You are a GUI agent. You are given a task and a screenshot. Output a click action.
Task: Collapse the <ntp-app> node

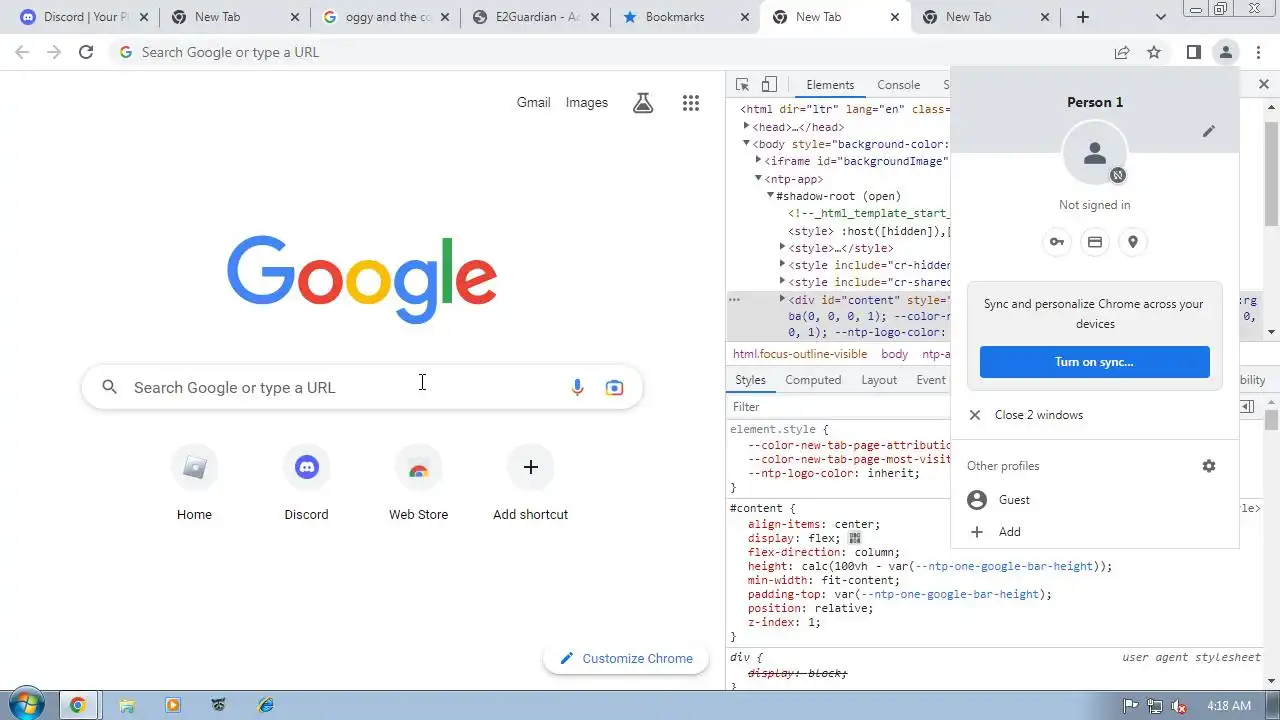pos(758,178)
